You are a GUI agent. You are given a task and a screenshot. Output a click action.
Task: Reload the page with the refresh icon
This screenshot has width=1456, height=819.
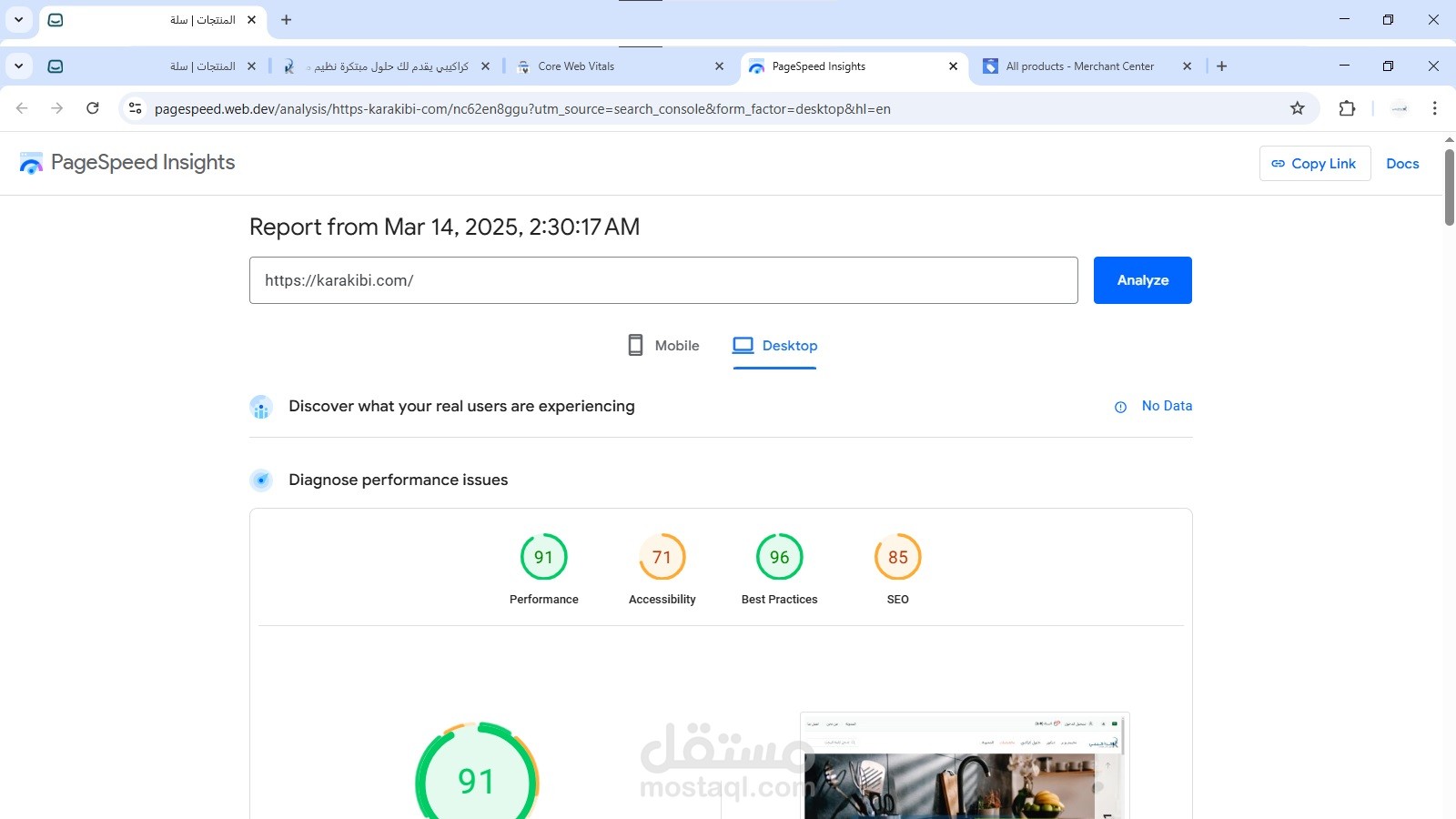[x=93, y=108]
